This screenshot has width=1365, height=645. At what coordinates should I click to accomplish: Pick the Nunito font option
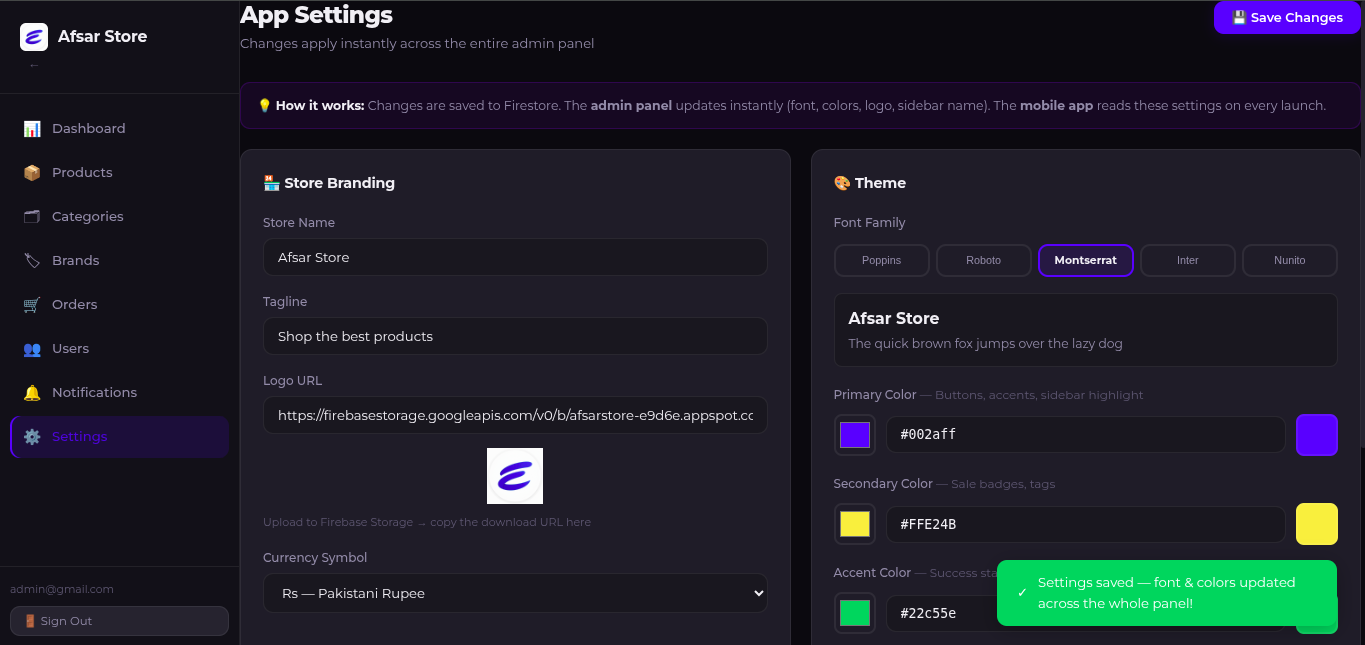click(x=1290, y=260)
